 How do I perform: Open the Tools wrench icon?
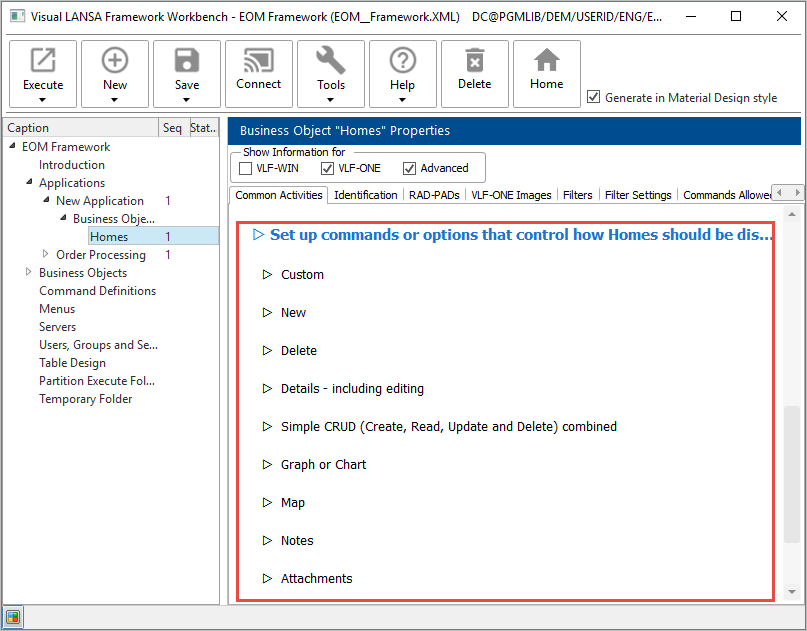(x=331, y=62)
